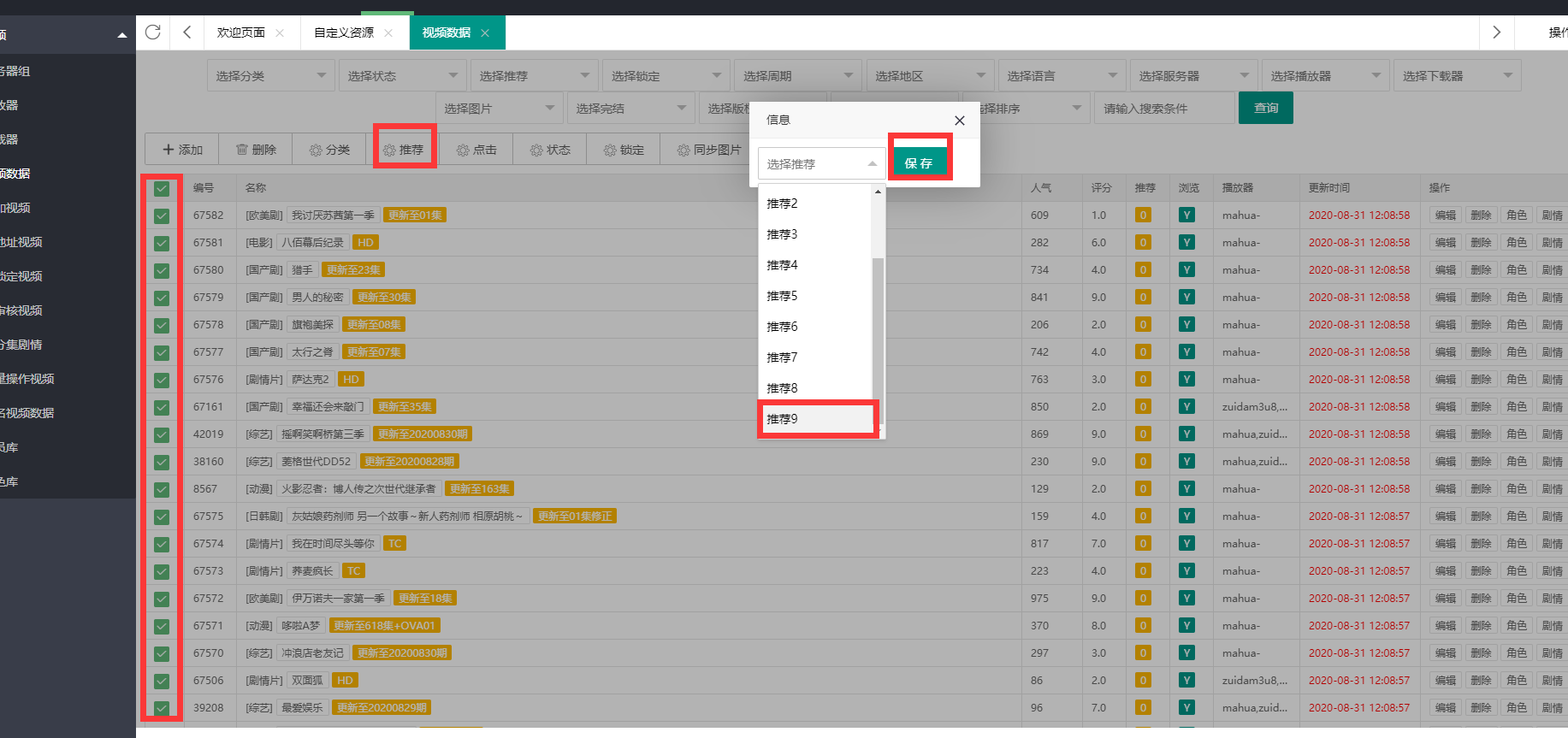This screenshot has width=1568, height=738.
Task: Expand the 选择服务器 dropdown
Action: [x=1193, y=76]
